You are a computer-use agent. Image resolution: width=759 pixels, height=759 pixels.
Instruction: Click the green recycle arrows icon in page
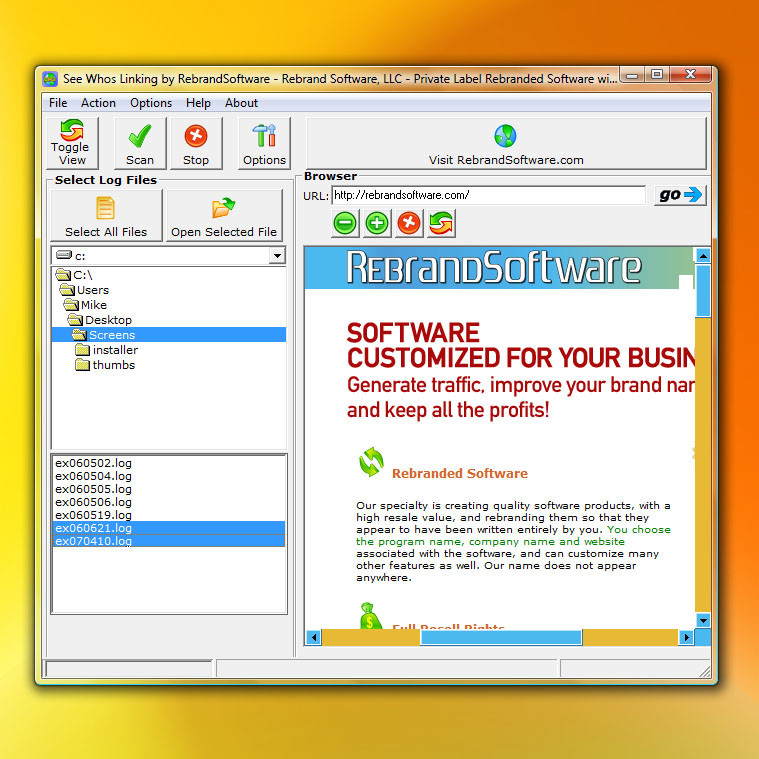(371, 462)
